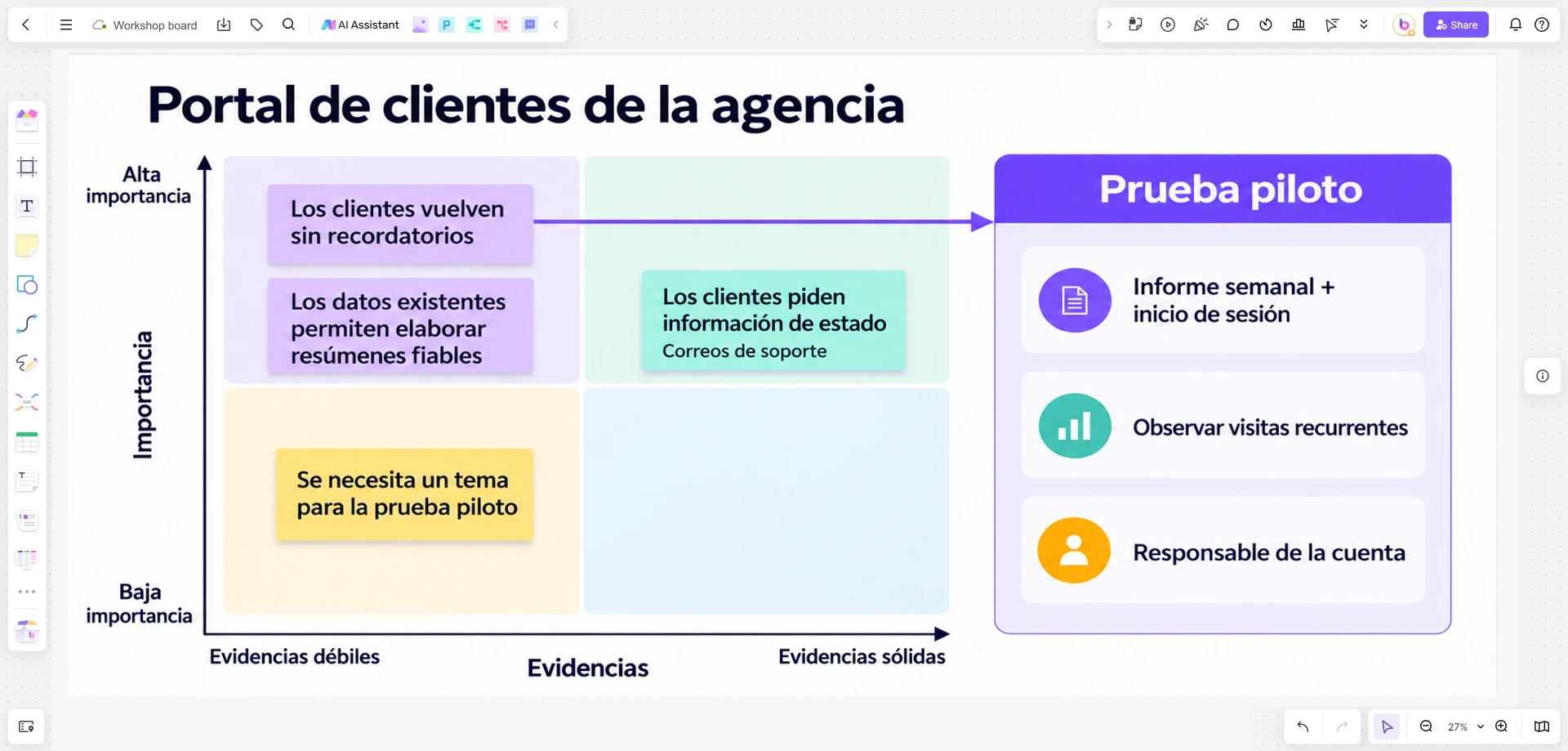The image size is (1568, 751).
Task: Pick the Sticky note tool
Action: pyautogui.click(x=27, y=245)
